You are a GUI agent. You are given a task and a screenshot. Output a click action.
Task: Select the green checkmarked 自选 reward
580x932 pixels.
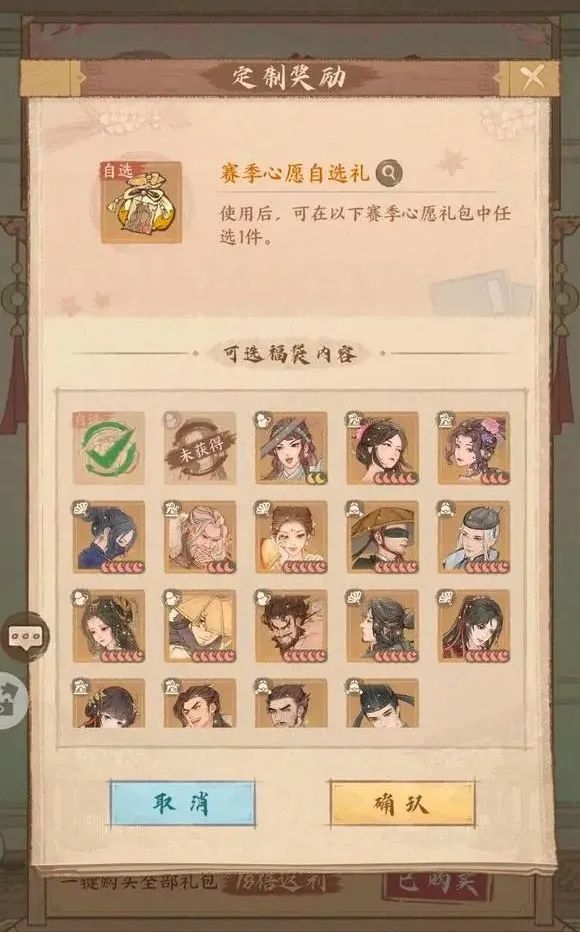(x=109, y=448)
